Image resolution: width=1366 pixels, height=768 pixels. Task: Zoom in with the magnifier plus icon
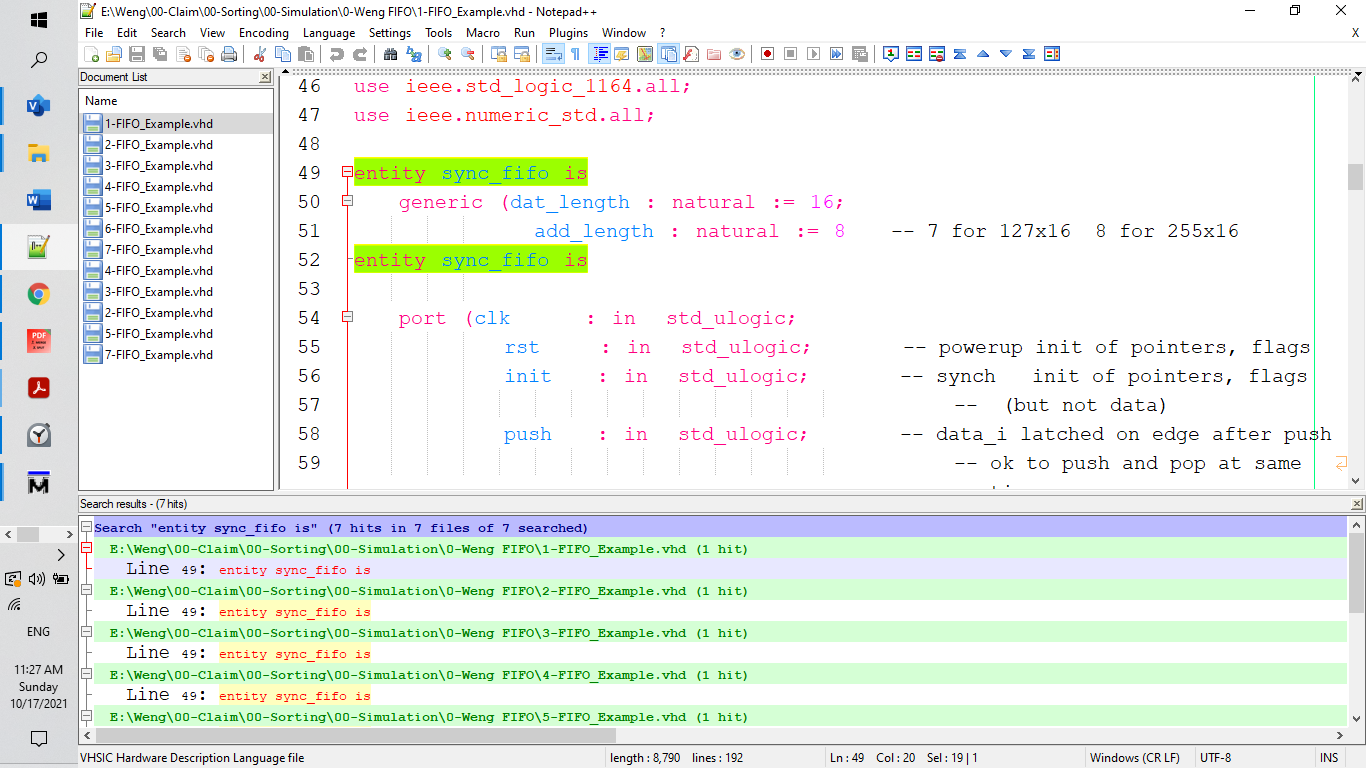[x=444, y=54]
